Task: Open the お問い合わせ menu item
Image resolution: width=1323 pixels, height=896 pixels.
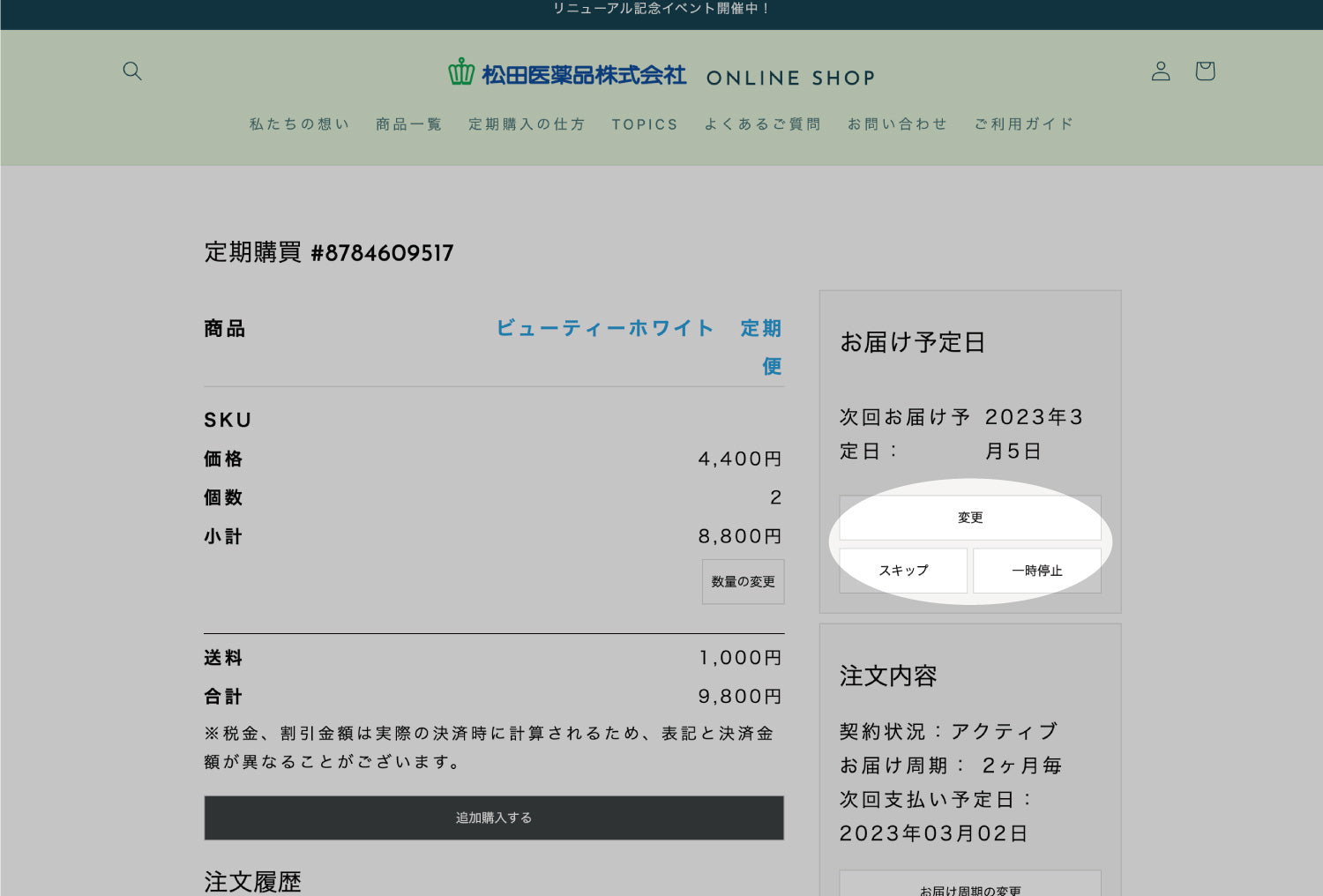Action: pyautogui.click(x=897, y=124)
